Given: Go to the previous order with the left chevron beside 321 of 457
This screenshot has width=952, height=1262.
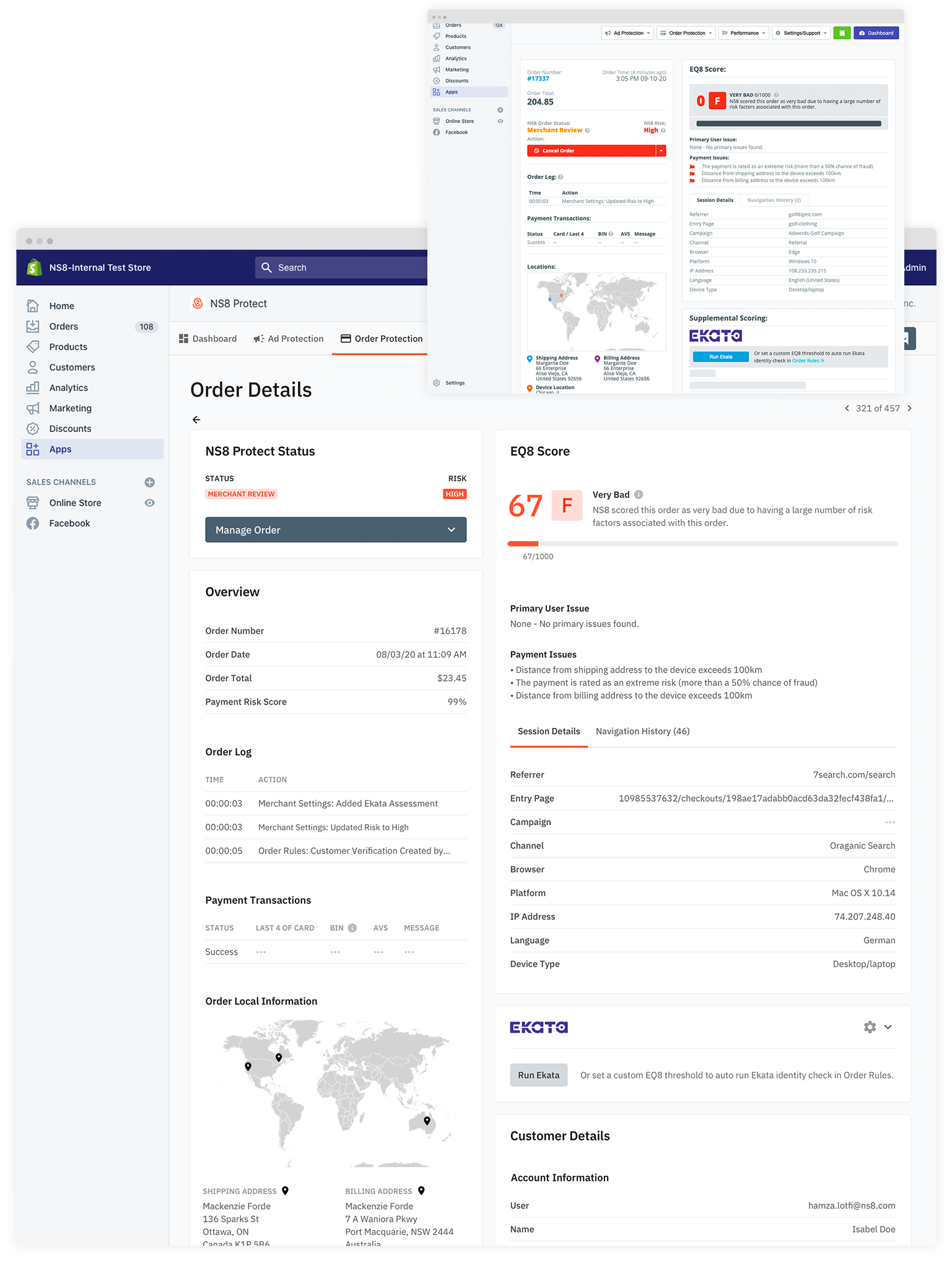Looking at the screenshot, I should point(847,408).
